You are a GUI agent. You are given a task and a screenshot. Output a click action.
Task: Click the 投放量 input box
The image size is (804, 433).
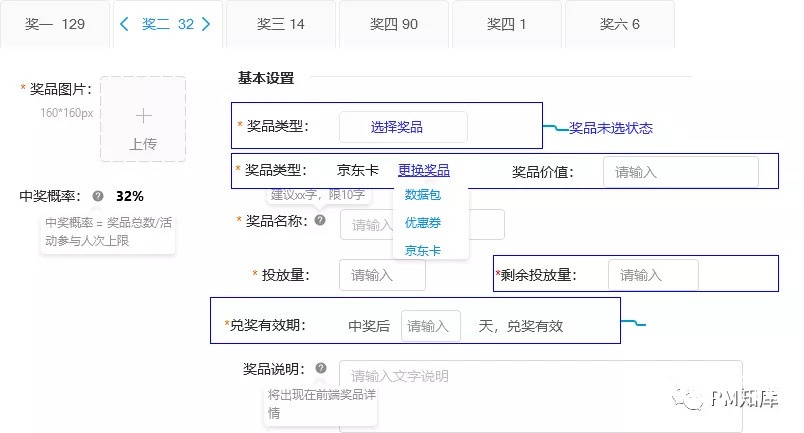point(382,275)
